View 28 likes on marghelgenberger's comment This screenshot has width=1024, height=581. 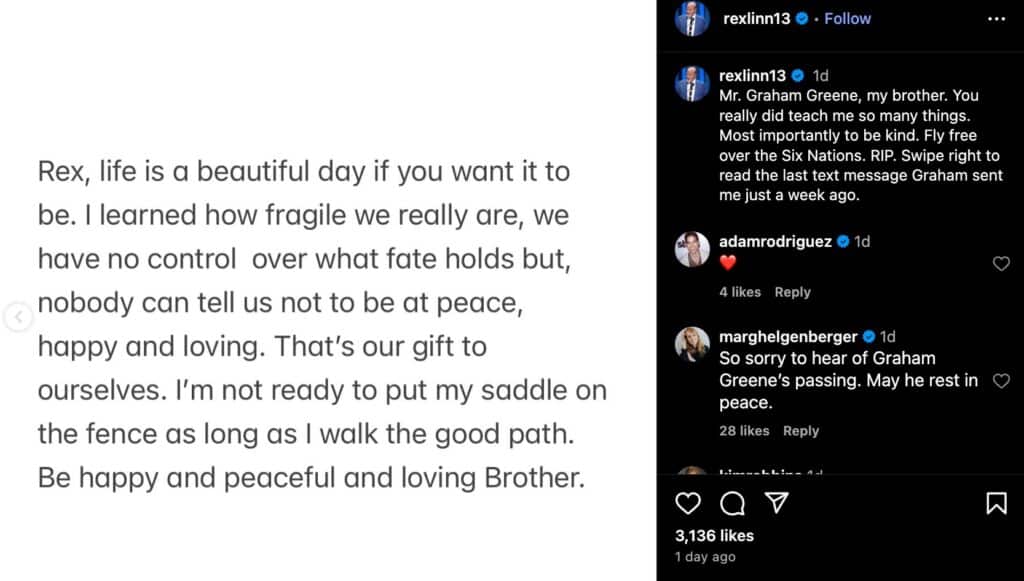(x=744, y=431)
